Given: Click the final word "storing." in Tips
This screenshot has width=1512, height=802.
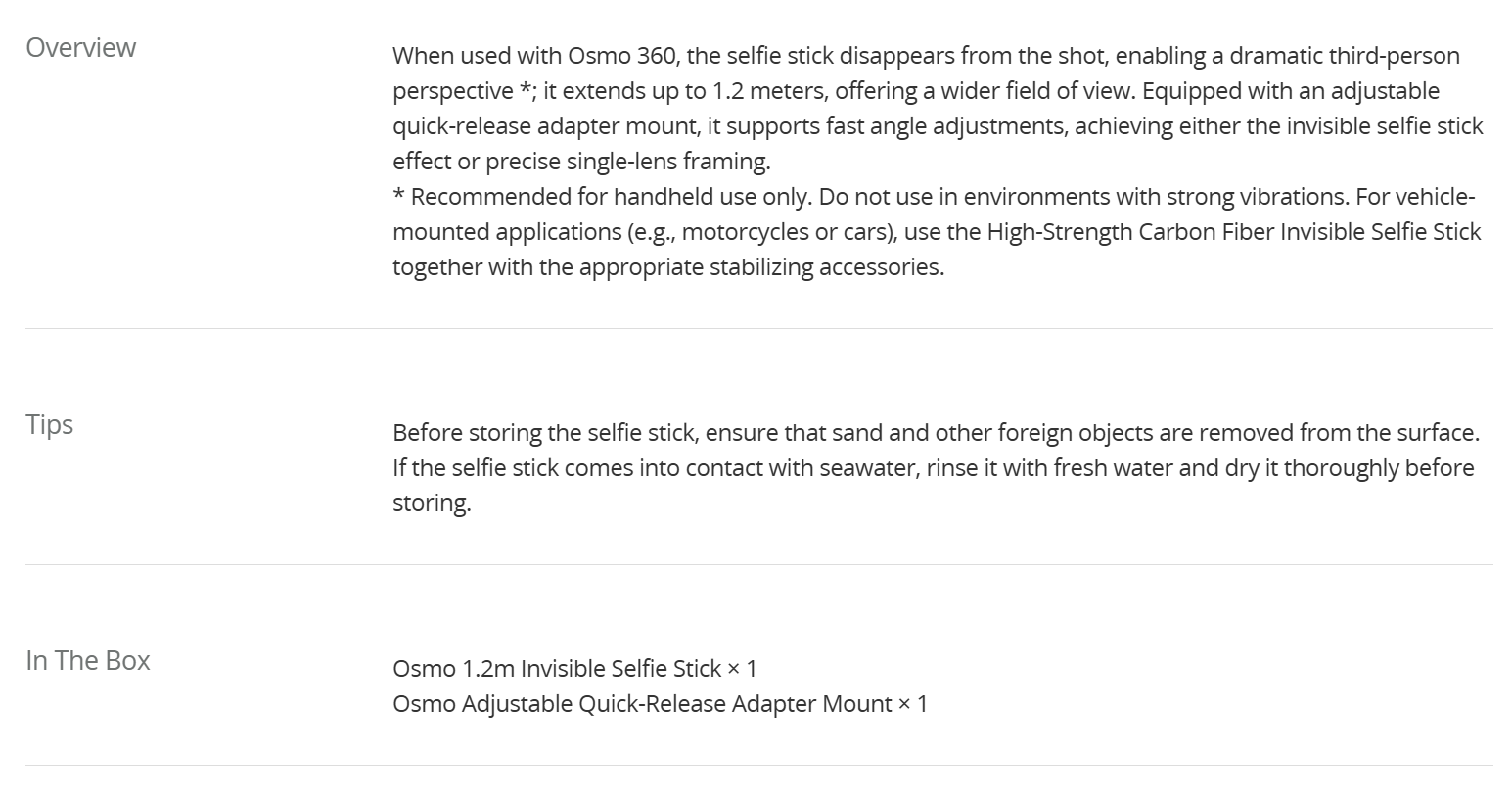Looking at the screenshot, I should tap(432, 503).
